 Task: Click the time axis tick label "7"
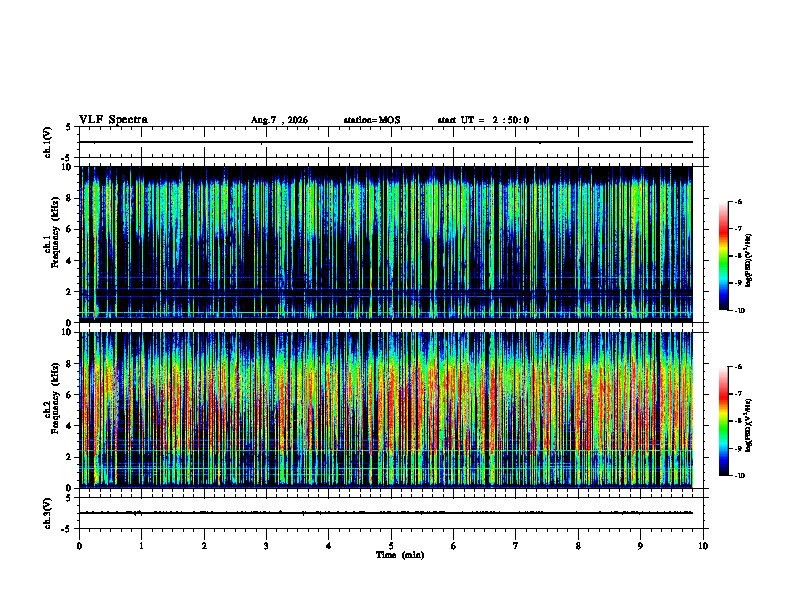click(516, 546)
